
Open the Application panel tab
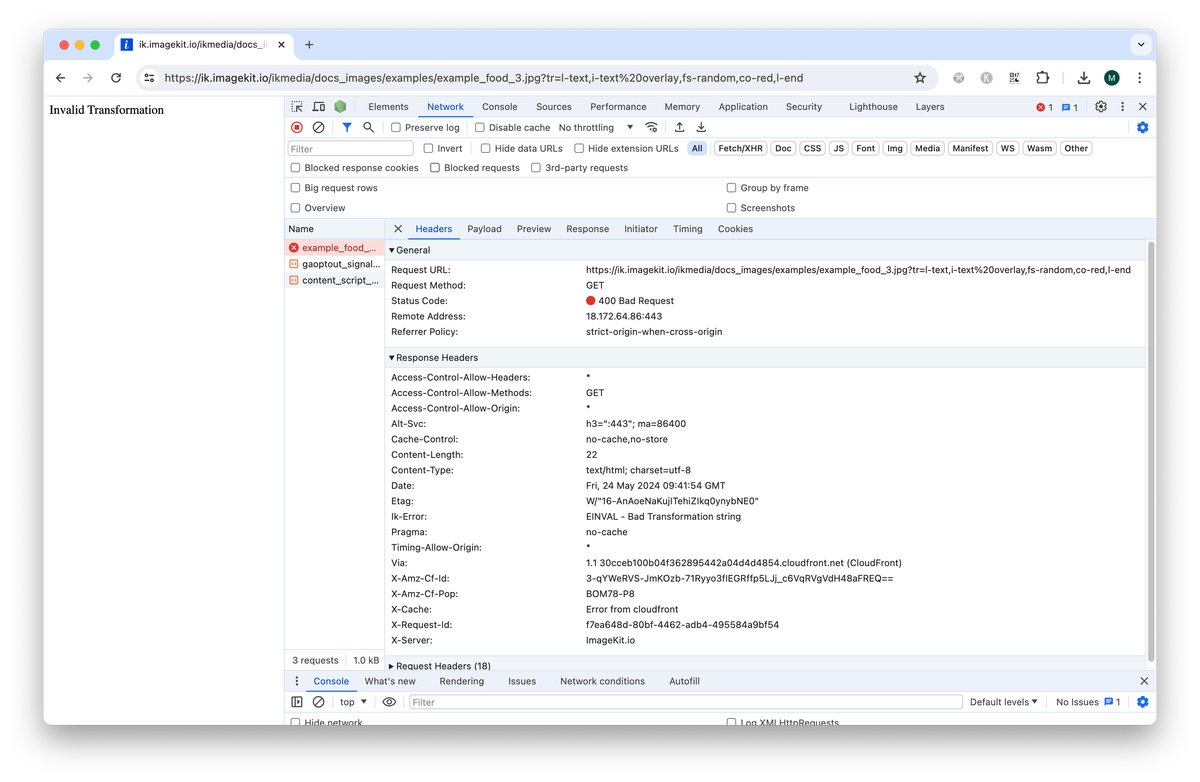tap(743, 107)
